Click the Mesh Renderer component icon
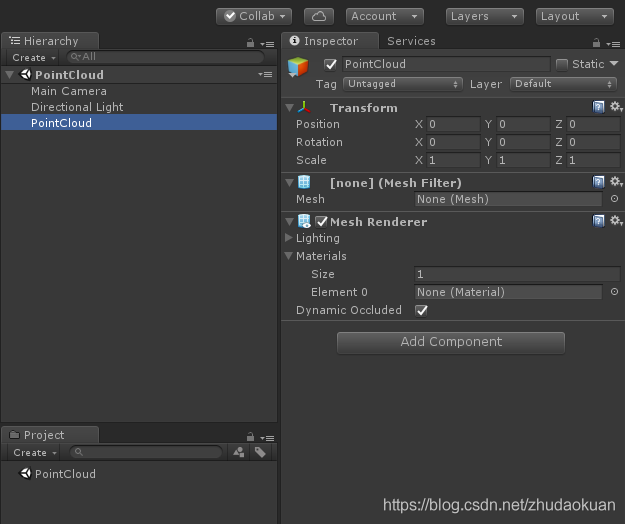This screenshot has width=625, height=524. pyautogui.click(x=304, y=221)
